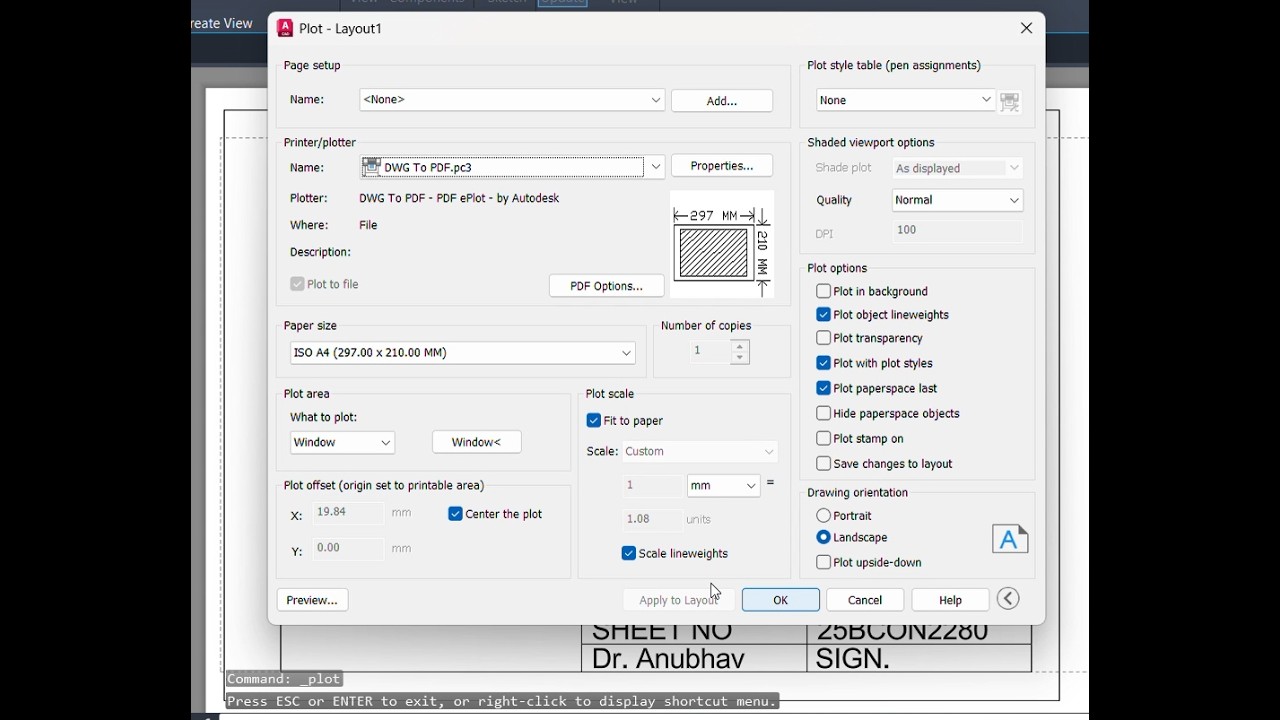Toggle Plot in background checkbox
Image resolution: width=1280 pixels, height=720 pixels.
[x=823, y=291]
